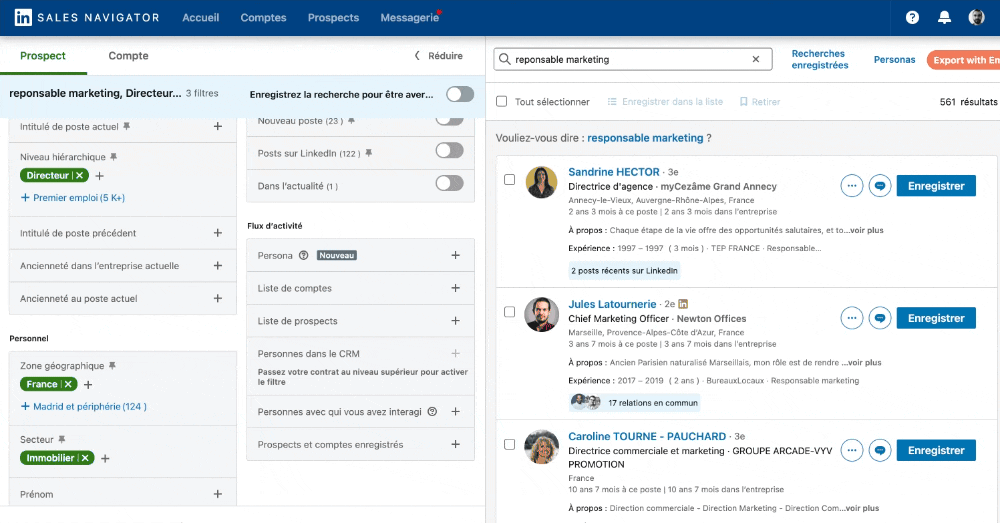This screenshot has width=1000, height=523.
Task: Expand Intitulé de poste actuel filter
Action: [217, 126]
